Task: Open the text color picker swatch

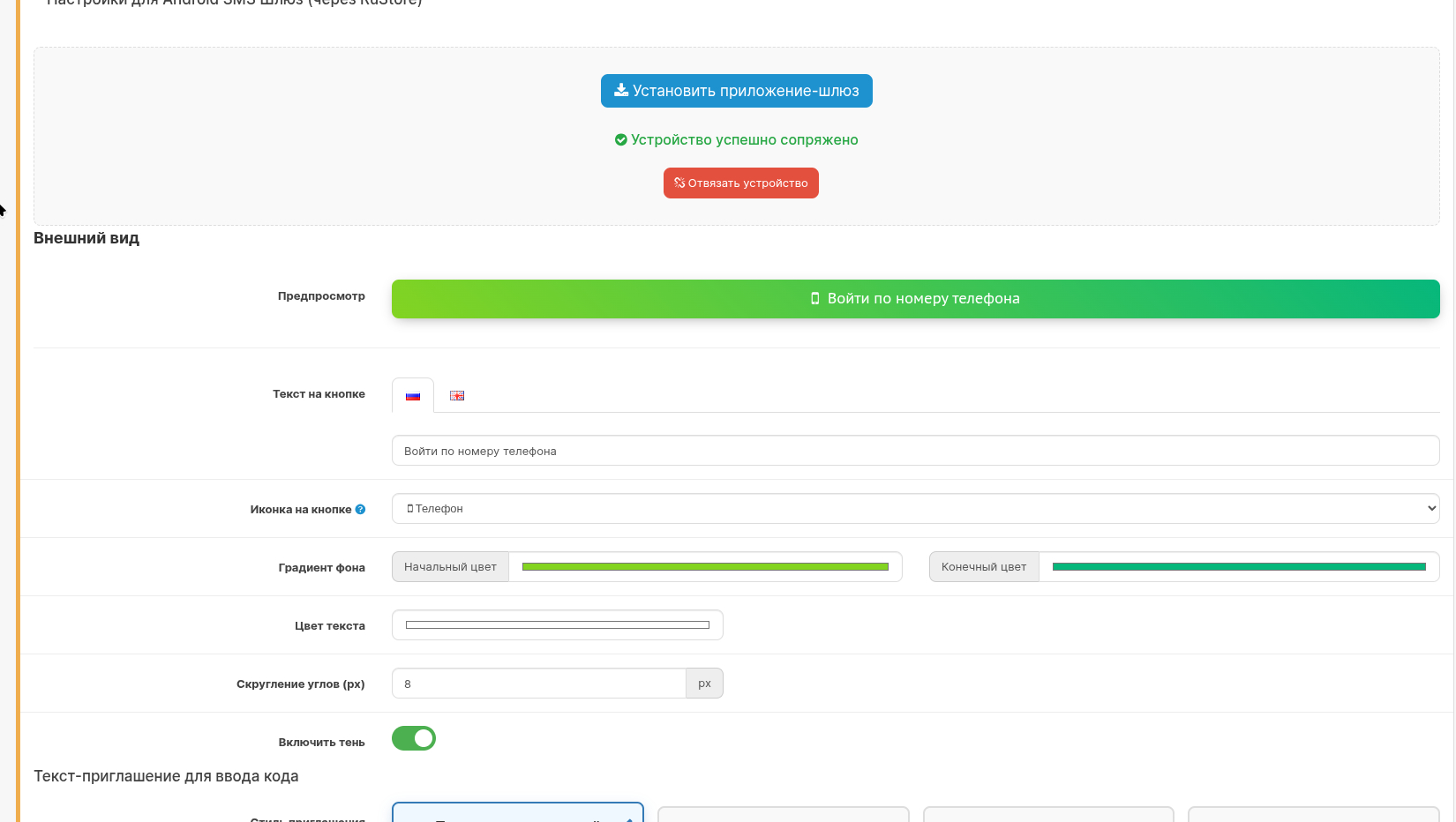Action: click(557, 625)
